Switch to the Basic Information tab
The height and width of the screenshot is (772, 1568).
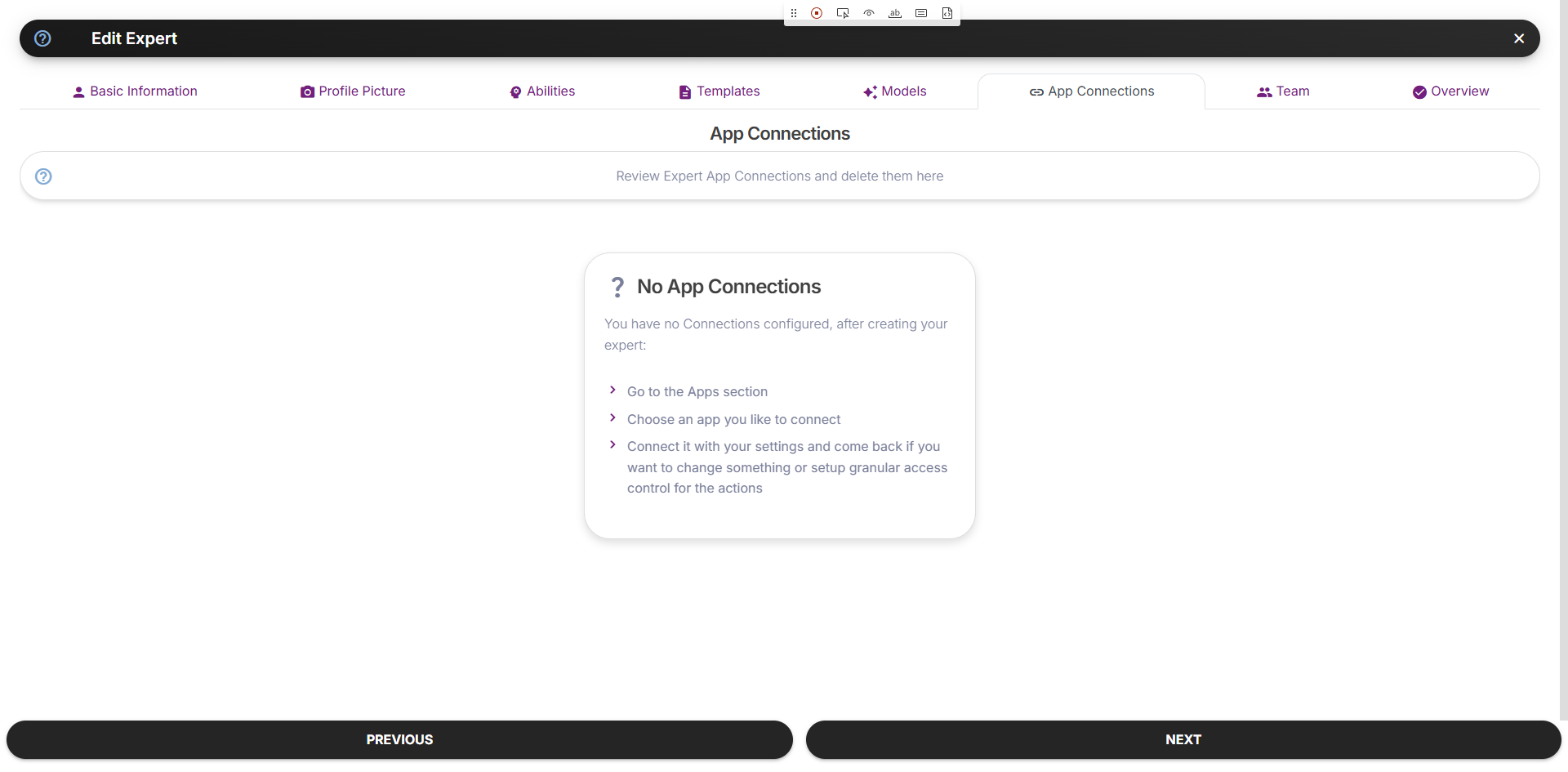click(134, 91)
